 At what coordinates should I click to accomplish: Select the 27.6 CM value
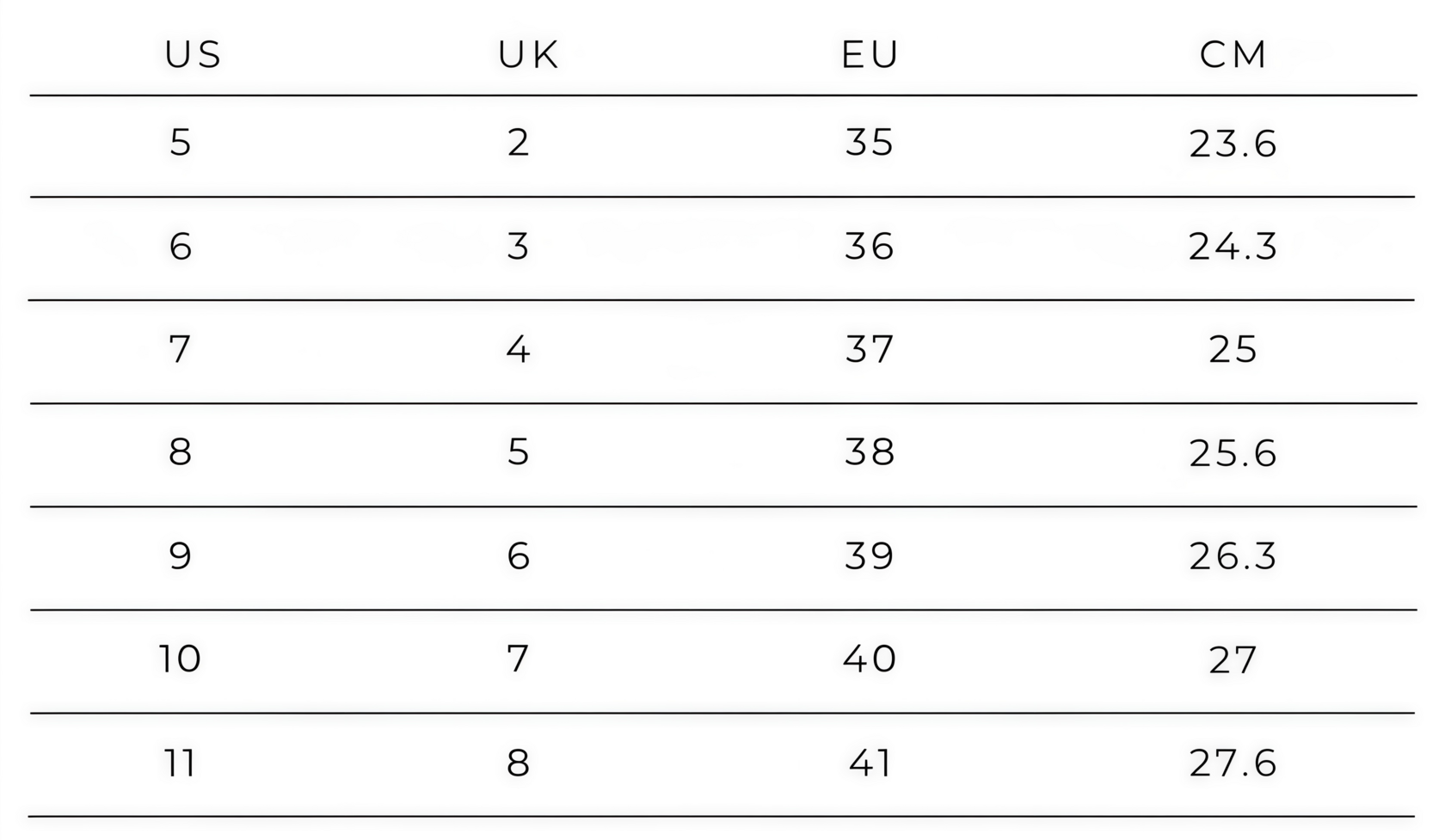pos(1233,763)
